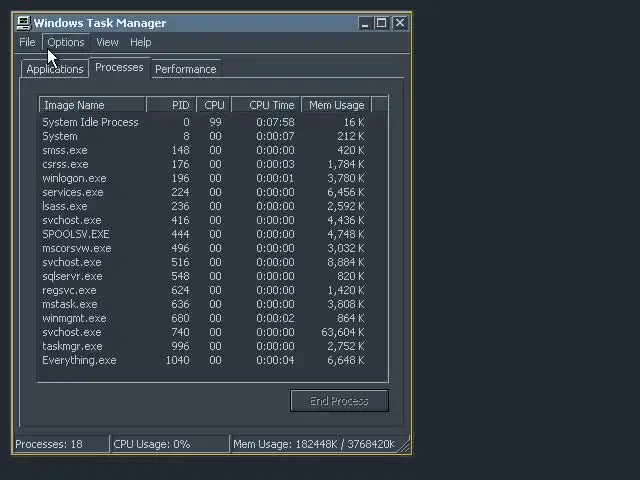Click Mem Usage status bar entry
Viewport: 640px width, 480px height.
(314, 444)
